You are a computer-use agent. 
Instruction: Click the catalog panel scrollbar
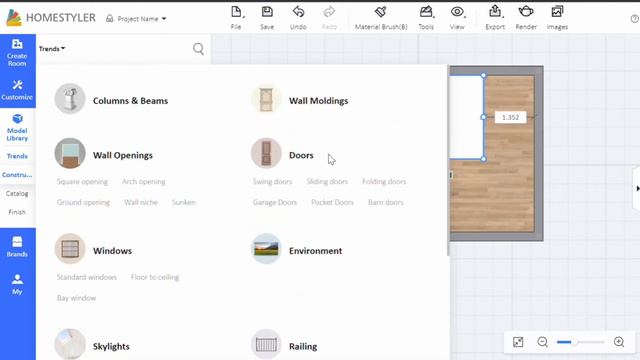(x=448, y=160)
